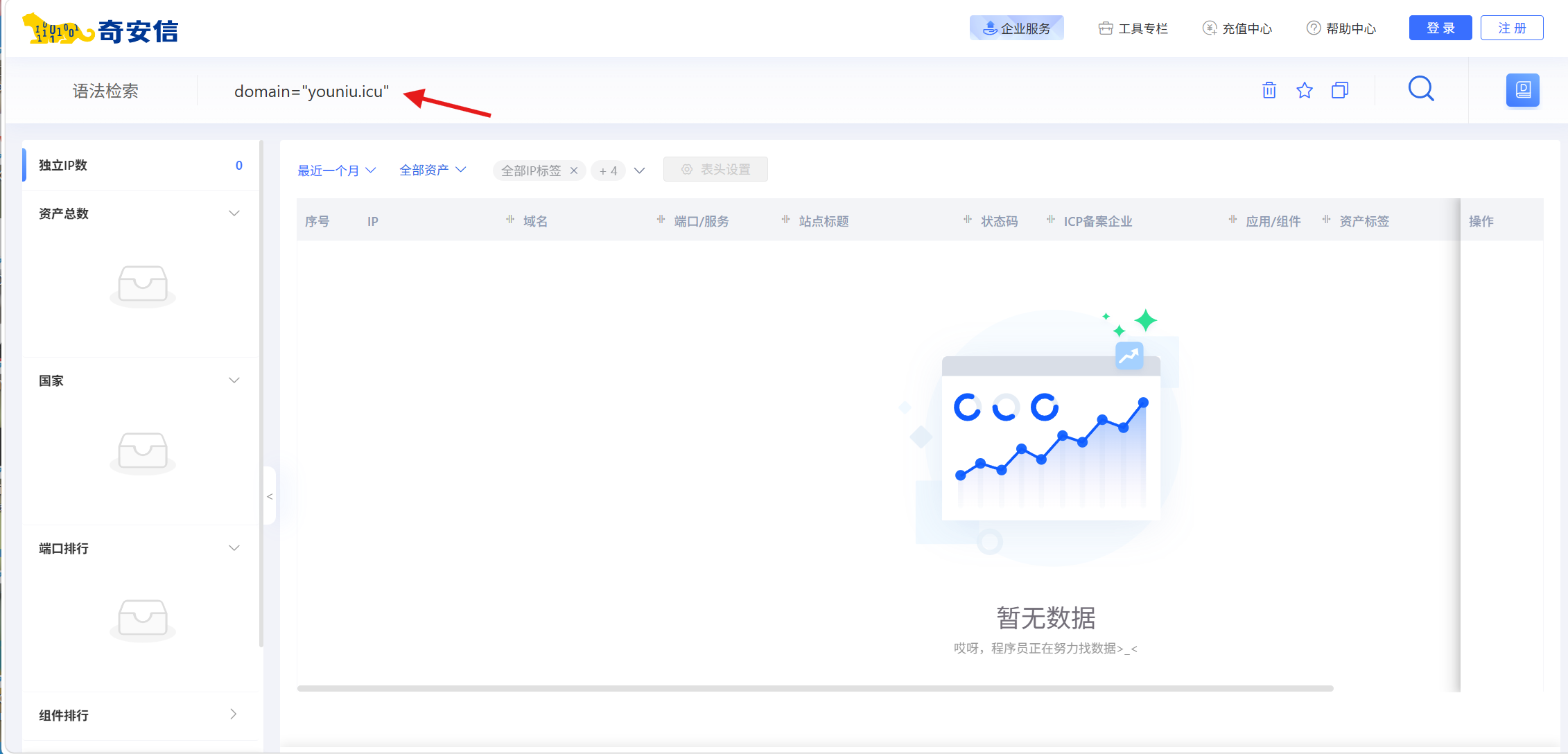This screenshot has height=754, width=1568.
Task: Click the 表头设置 button
Action: pos(715,169)
